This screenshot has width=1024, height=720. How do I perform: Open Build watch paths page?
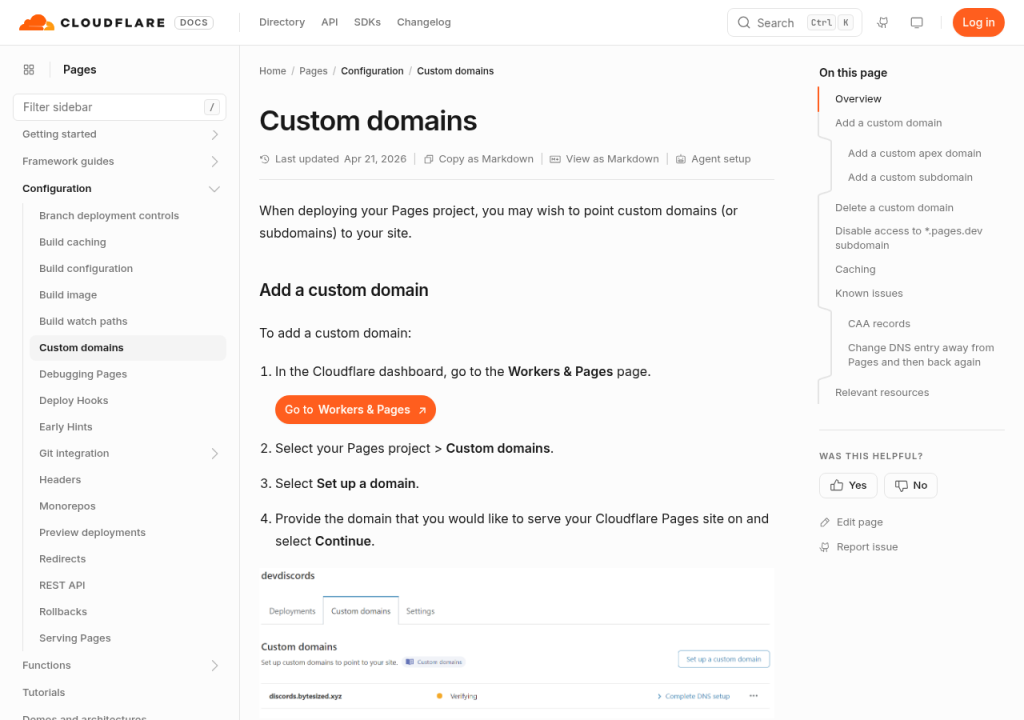coord(83,321)
